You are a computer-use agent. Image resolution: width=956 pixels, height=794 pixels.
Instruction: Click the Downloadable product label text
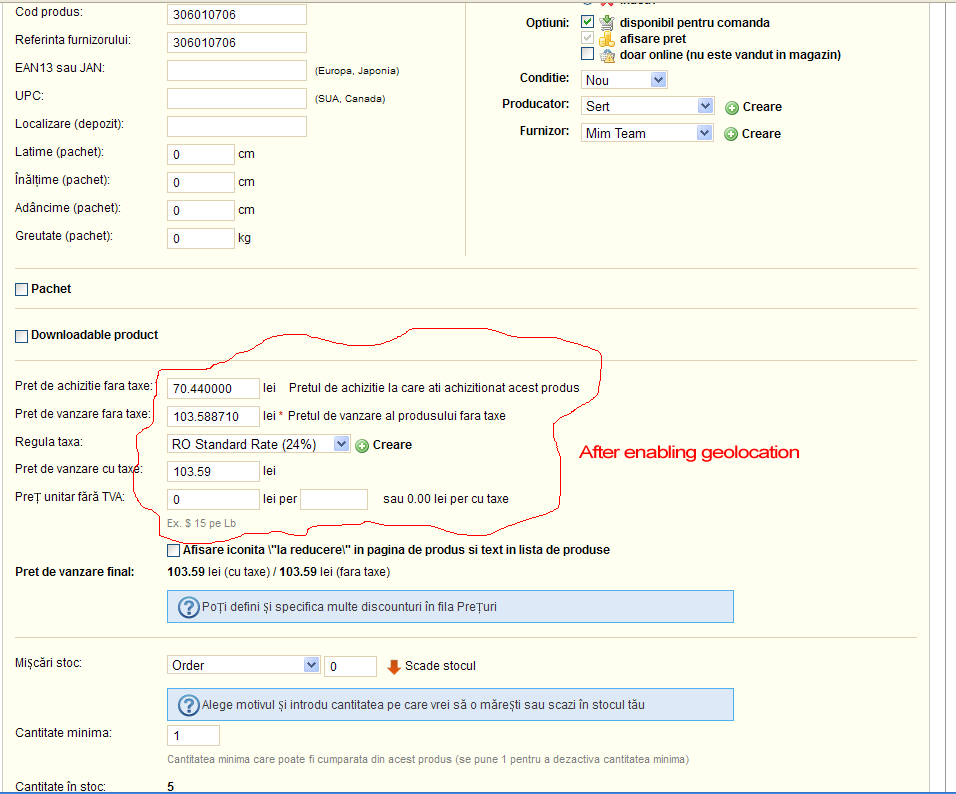pyautogui.click(x=95, y=335)
